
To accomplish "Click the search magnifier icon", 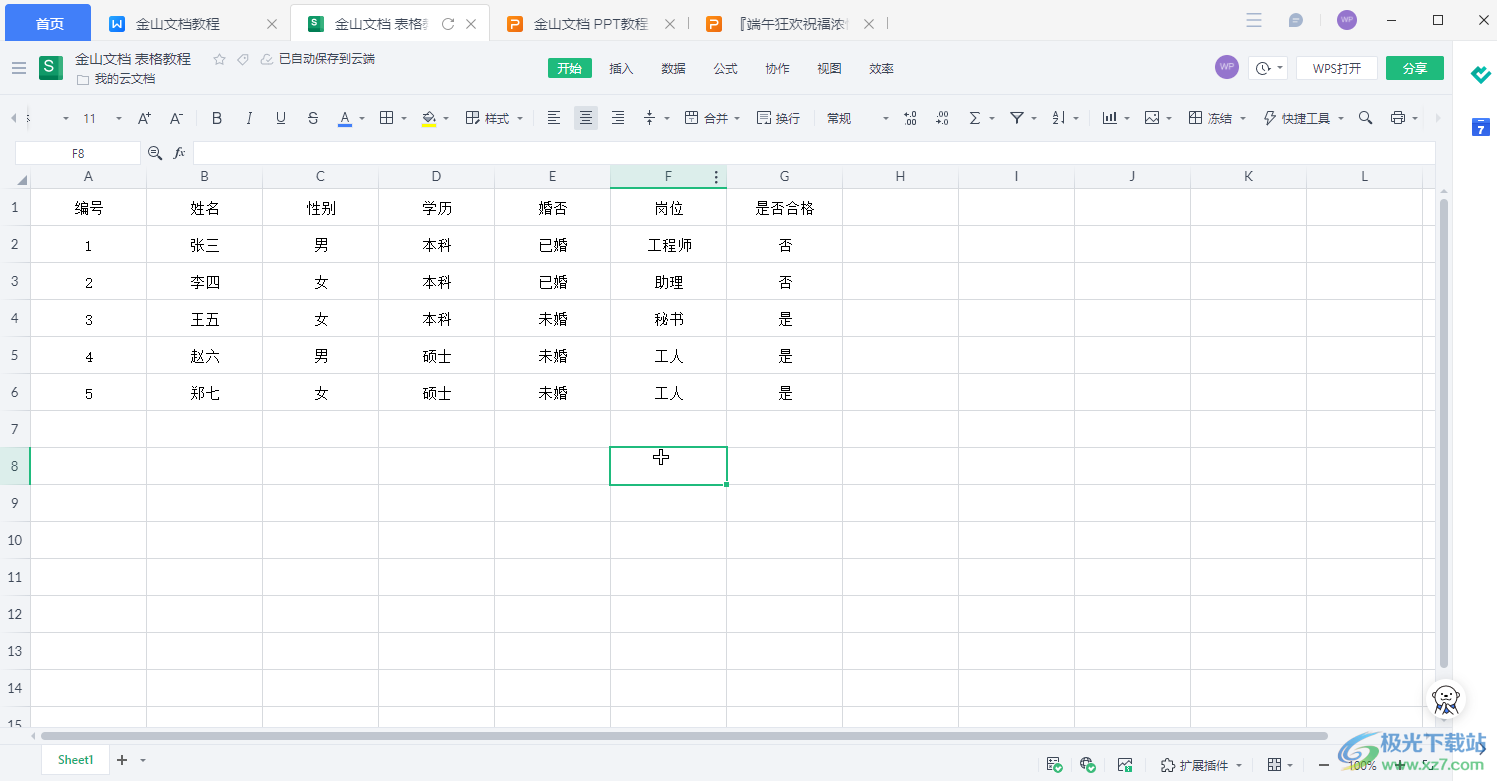I will pos(1365,118).
